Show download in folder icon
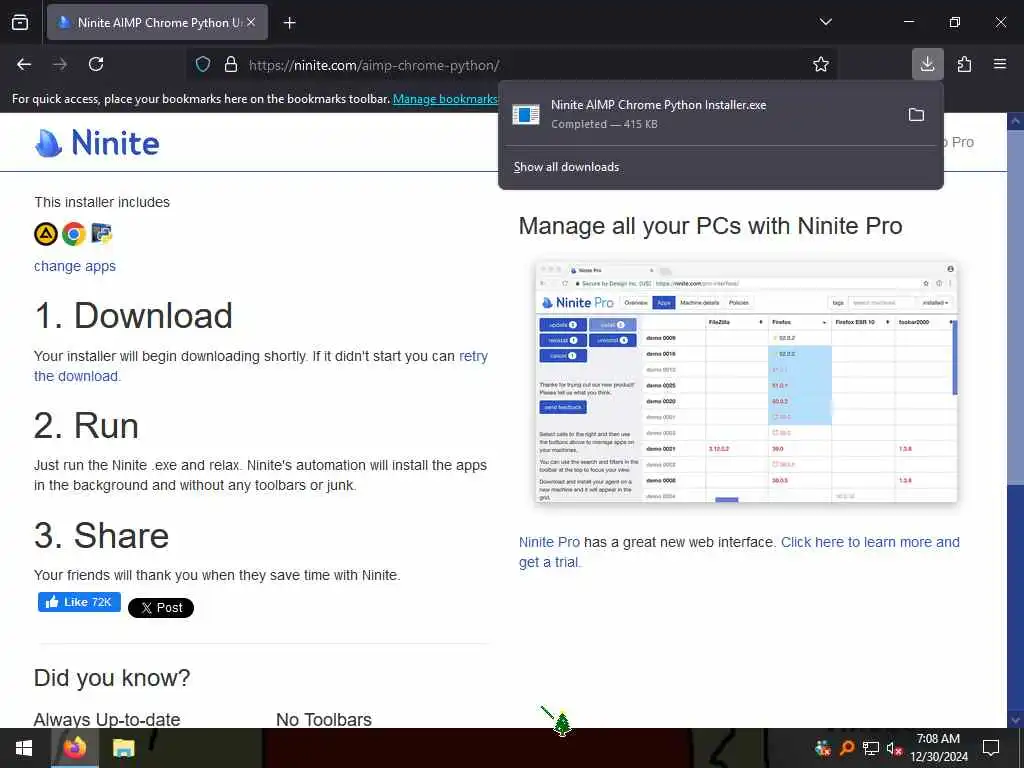The height and width of the screenshot is (768, 1024). point(916,114)
